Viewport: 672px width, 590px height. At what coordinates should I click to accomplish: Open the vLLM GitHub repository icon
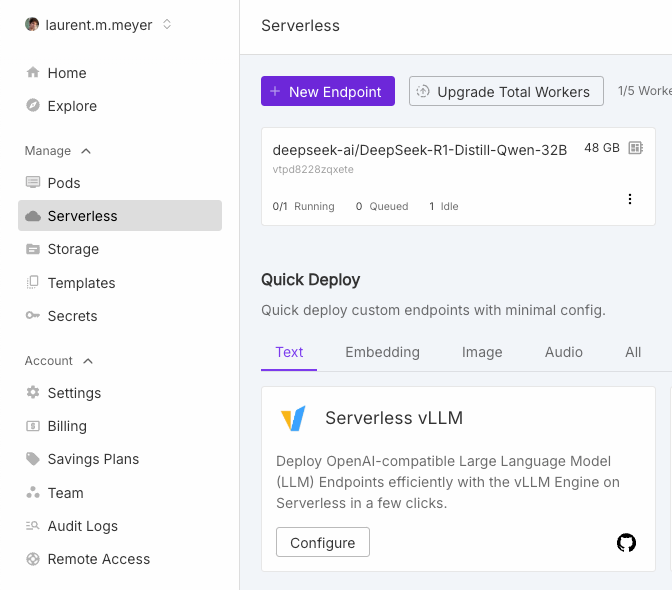[626, 542]
